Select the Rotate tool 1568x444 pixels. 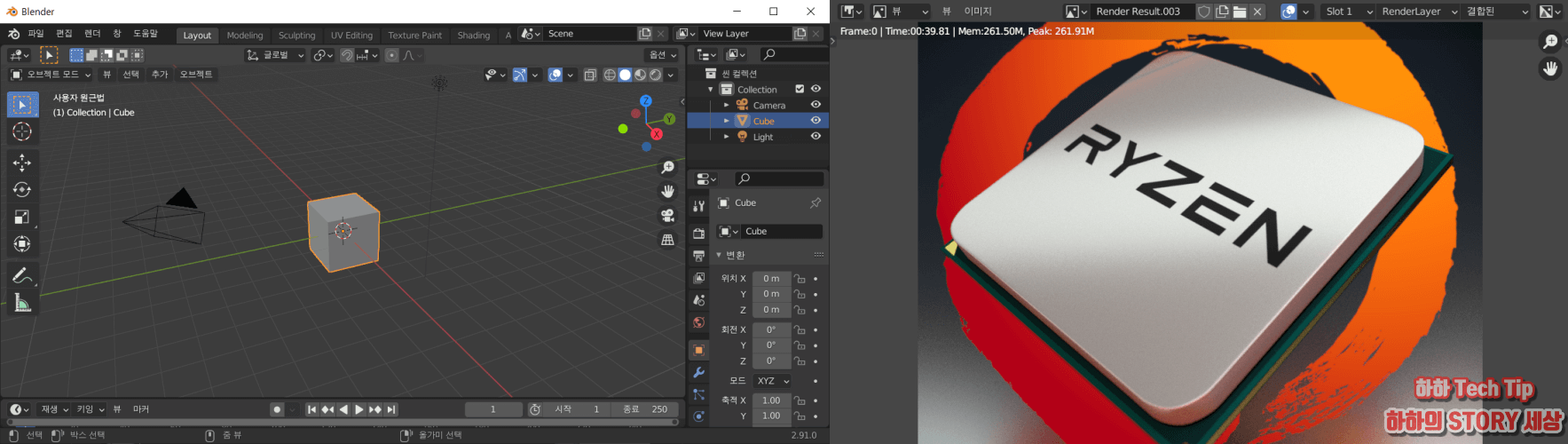click(22, 190)
